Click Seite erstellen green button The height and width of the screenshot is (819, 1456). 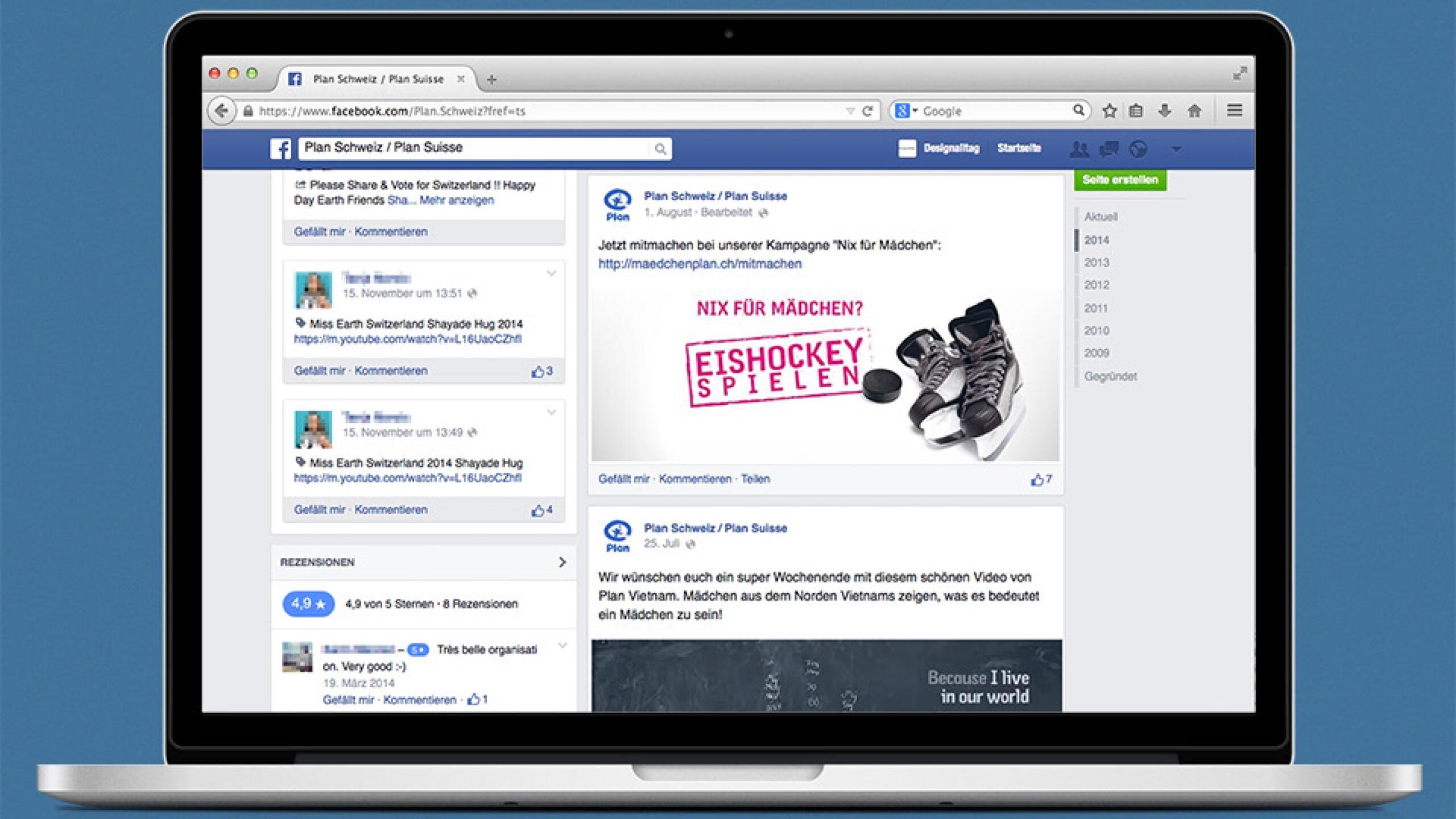tap(1119, 180)
